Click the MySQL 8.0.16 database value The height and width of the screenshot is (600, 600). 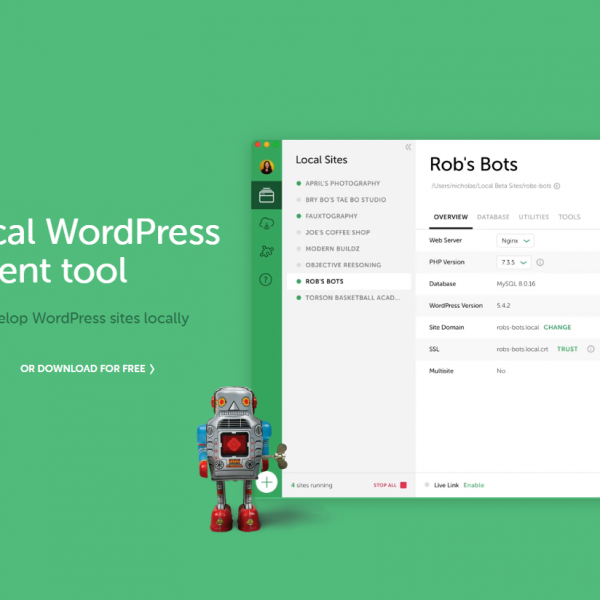516,284
